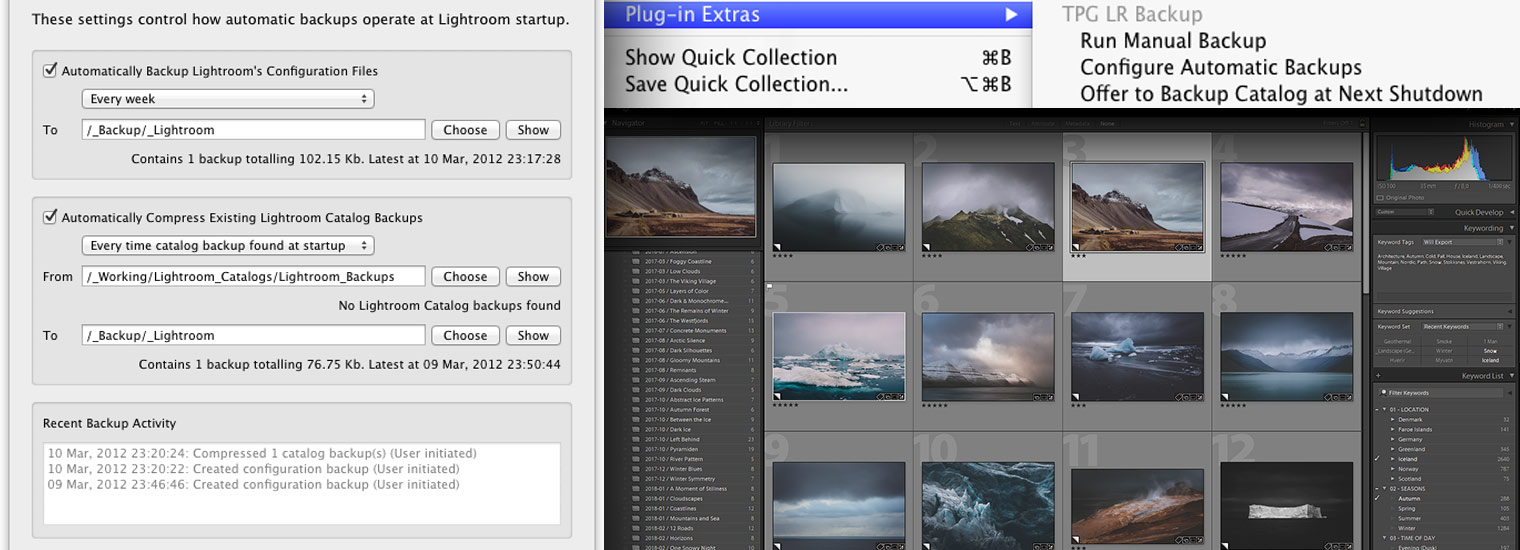Toggle Automatically Compress Existing Lightroom Catalog Backups
Viewport: 1520px width, 550px height.
[50, 217]
